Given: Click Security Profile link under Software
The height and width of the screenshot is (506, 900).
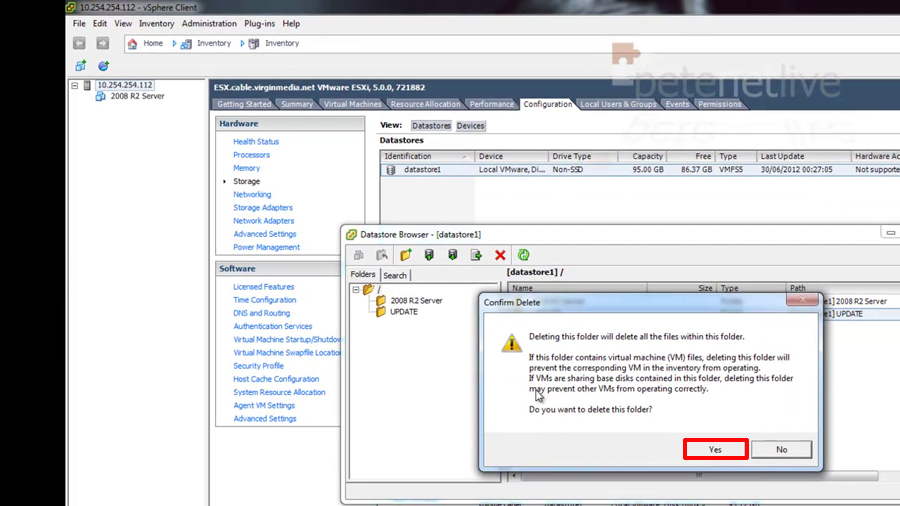Looking at the screenshot, I should (x=258, y=366).
